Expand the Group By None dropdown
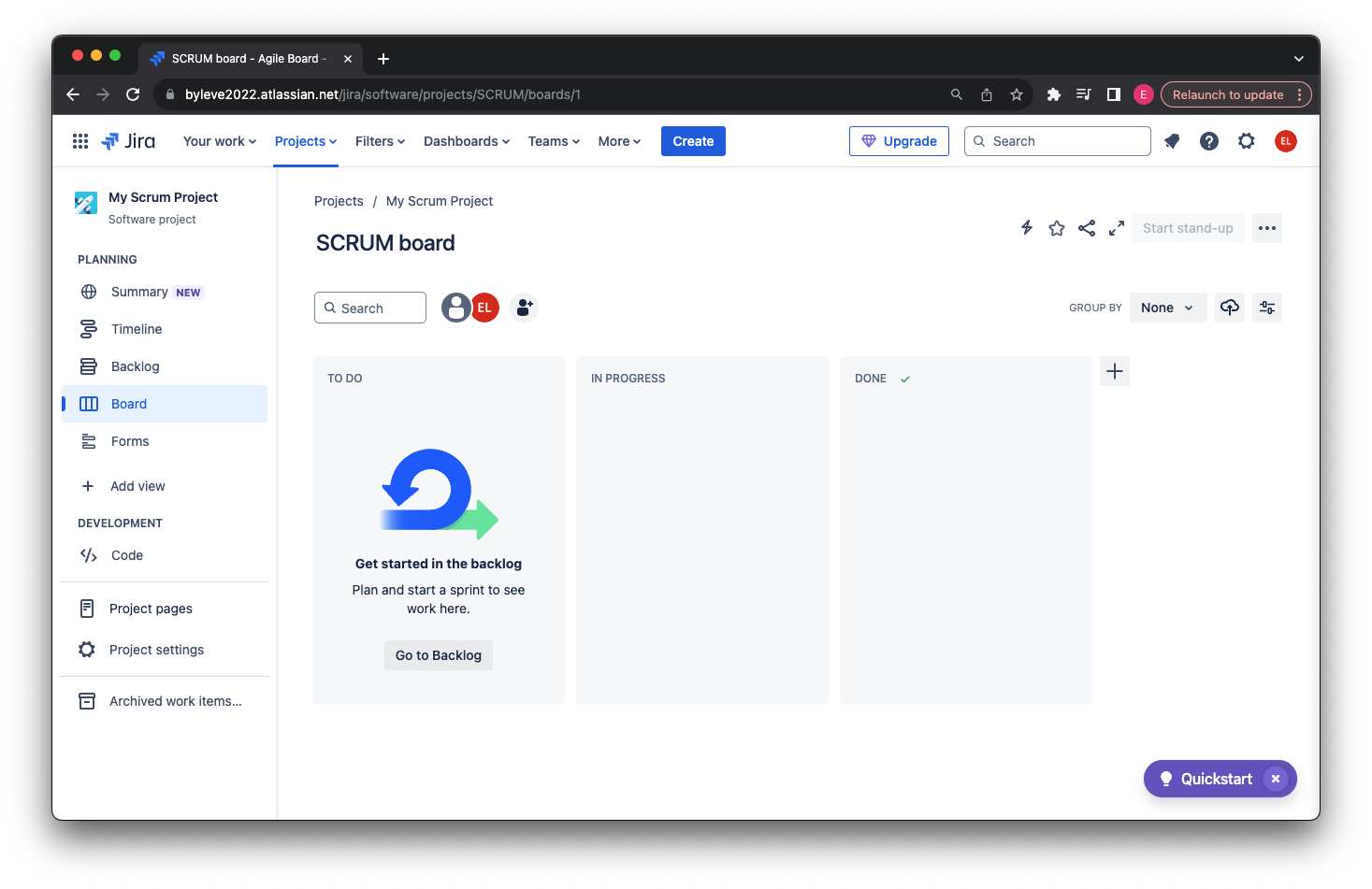Viewport: 1372px width, 889px height. click(1167, 308)
